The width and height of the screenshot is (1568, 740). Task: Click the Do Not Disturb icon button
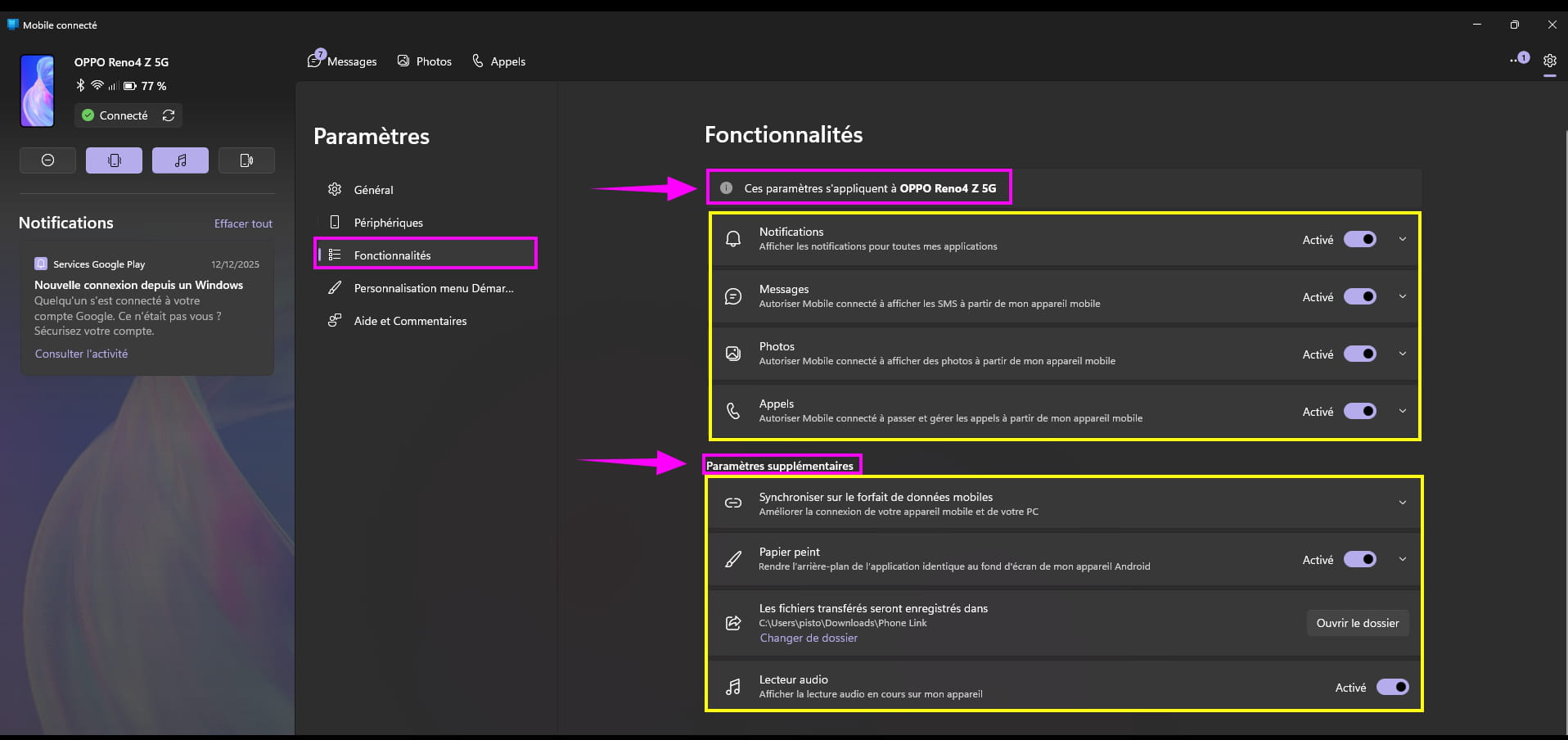pos(47,160)
